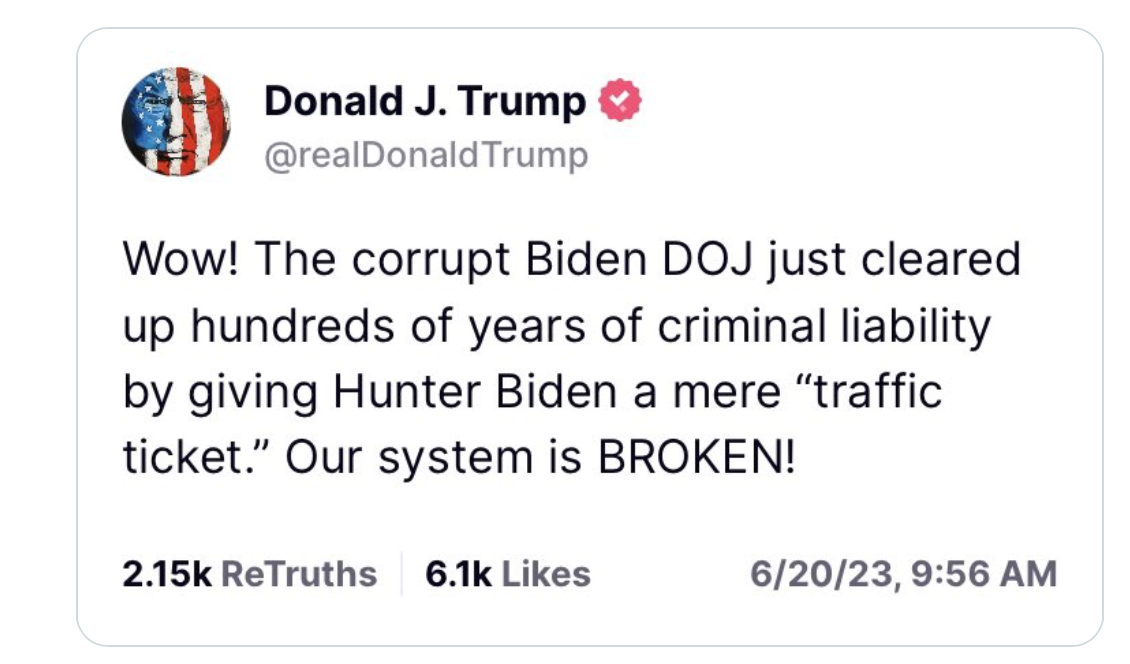The height and width of the screenshot is (664, 1130).
Task: Click the 6.1k Likes number
Action: point(458,574)
